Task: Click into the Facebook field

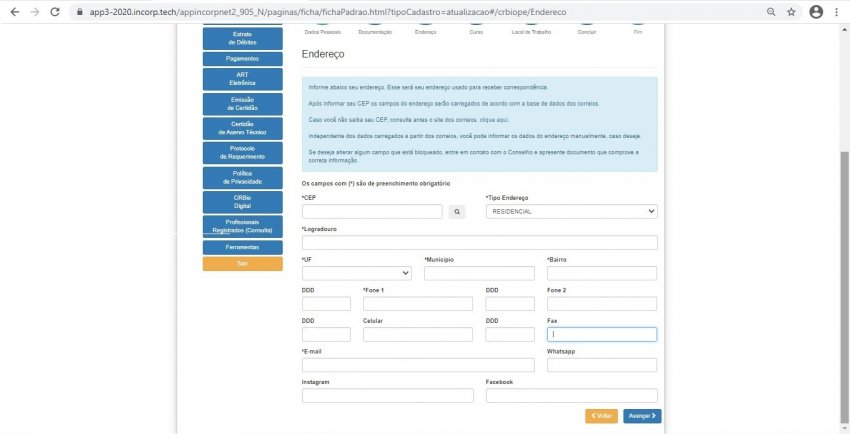Action: coord(571,396)
